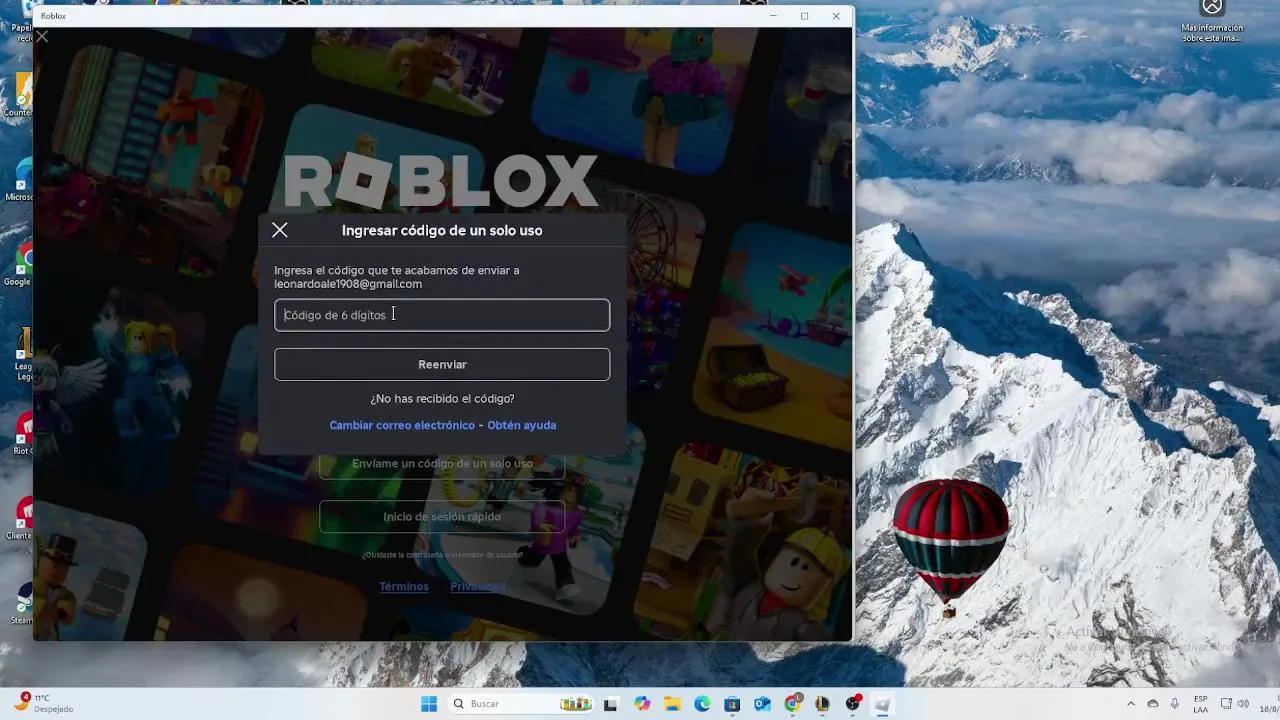This screenshot has width=1280, height=720.
Task: Select the Counter-Strike desktop shortcut
Action: (20, 96)
